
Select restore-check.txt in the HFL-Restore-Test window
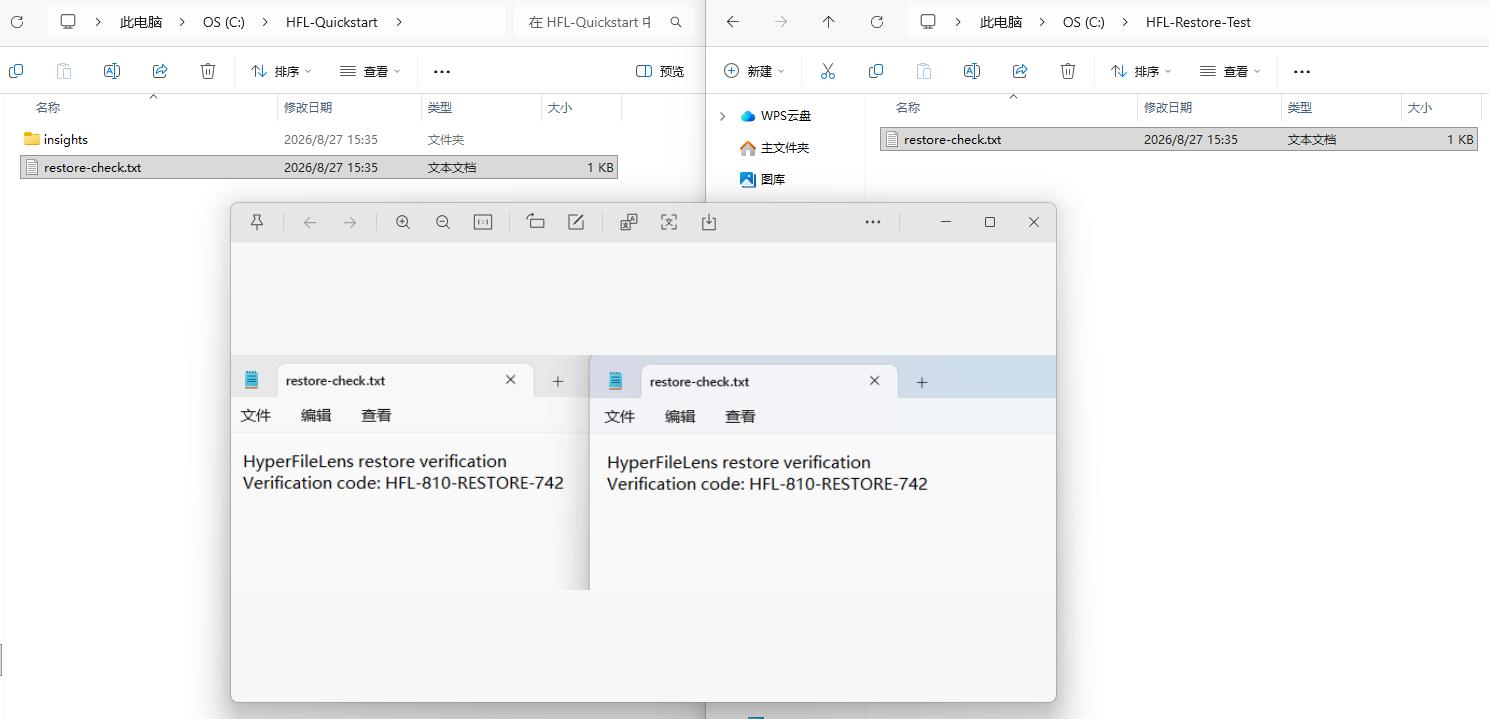(x=1179, y=139)
